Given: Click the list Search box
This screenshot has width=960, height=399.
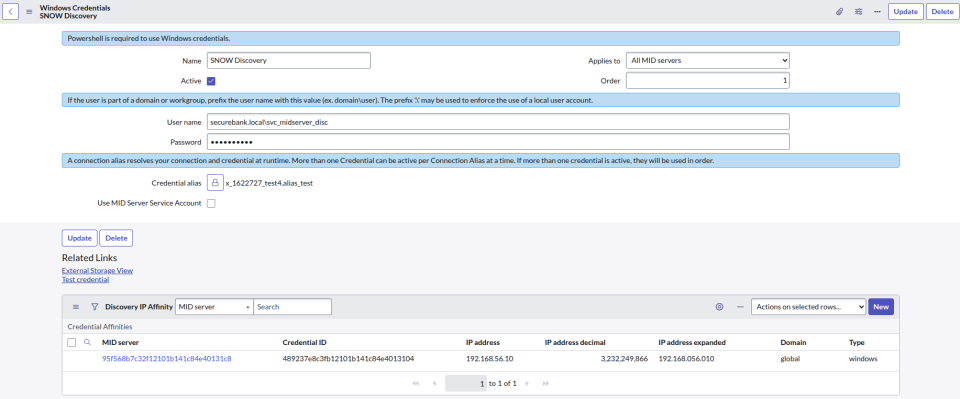Looking at the screenshot, I should click(x=293, y=307).
